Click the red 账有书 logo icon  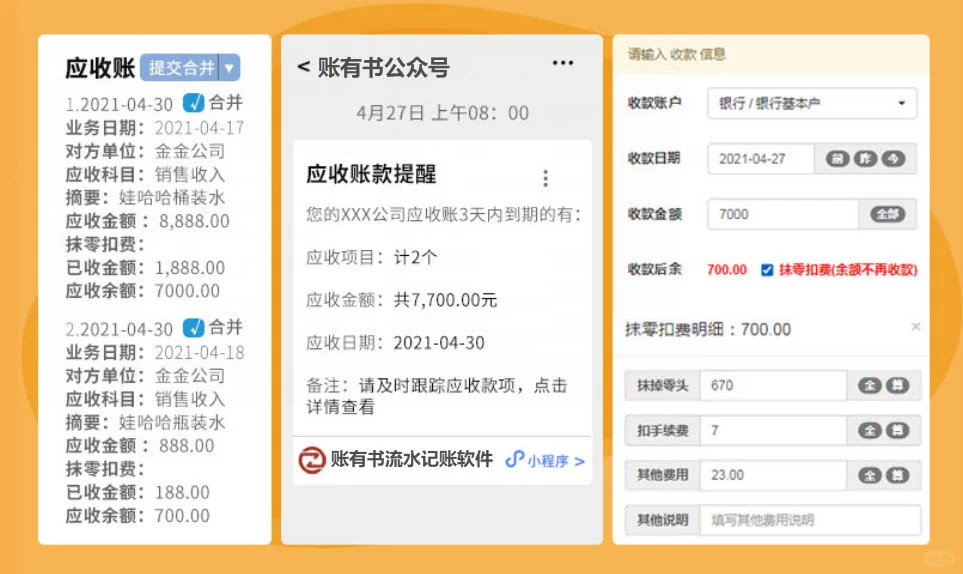312,460
